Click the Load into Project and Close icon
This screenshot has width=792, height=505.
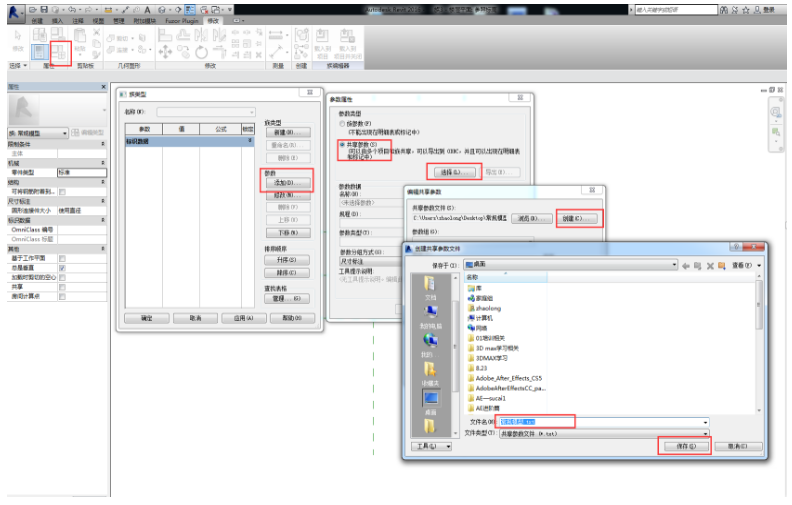tap(347, 36)
